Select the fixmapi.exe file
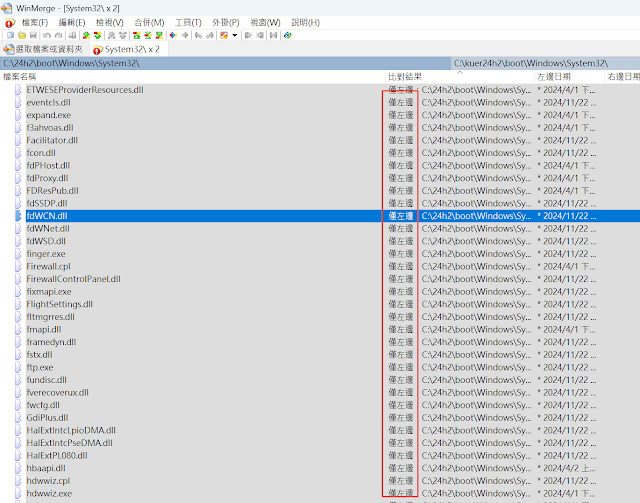The image size is (640, 503). 49,292
